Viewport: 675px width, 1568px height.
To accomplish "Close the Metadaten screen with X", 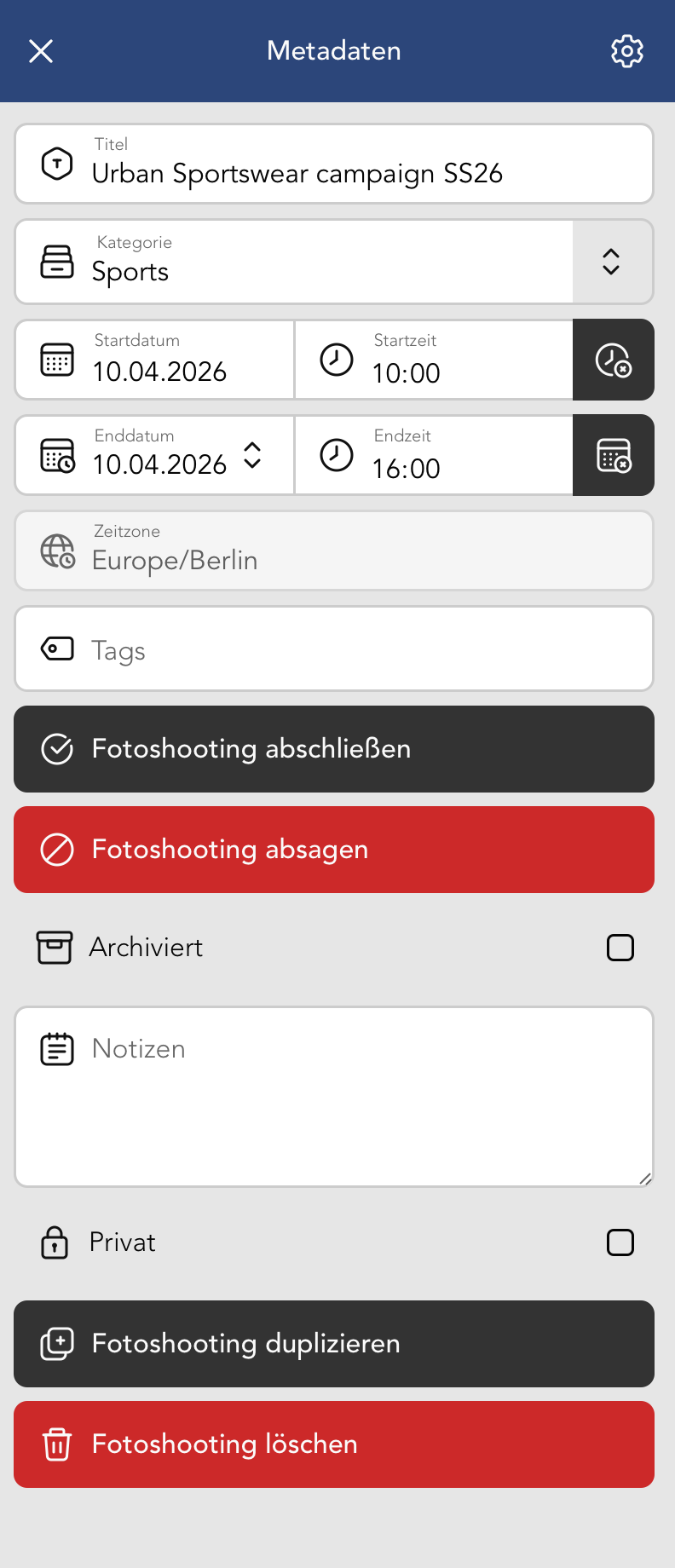I will (41, 51).
